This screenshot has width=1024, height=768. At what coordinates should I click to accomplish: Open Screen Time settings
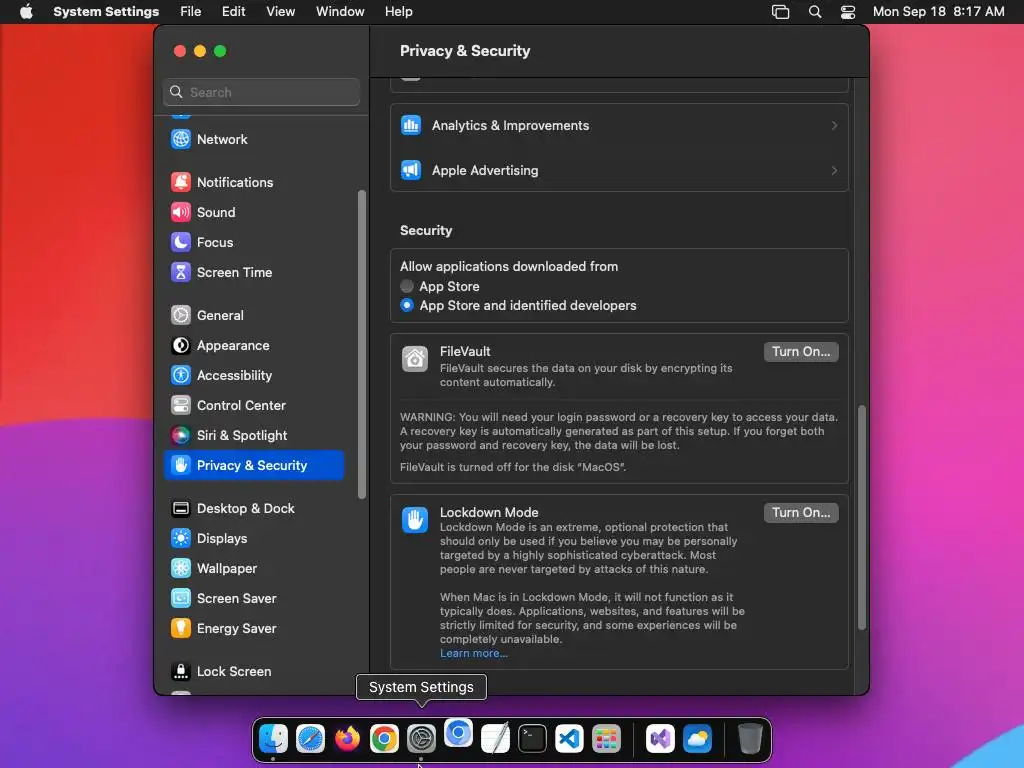coord(254,272)
